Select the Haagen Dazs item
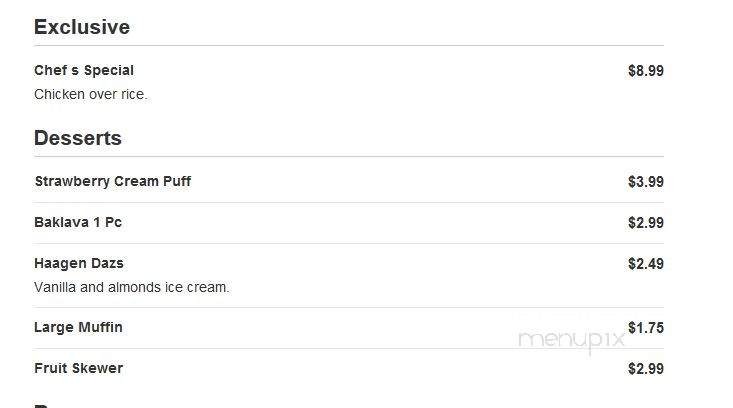733x408 pixels. pos(79,264)
